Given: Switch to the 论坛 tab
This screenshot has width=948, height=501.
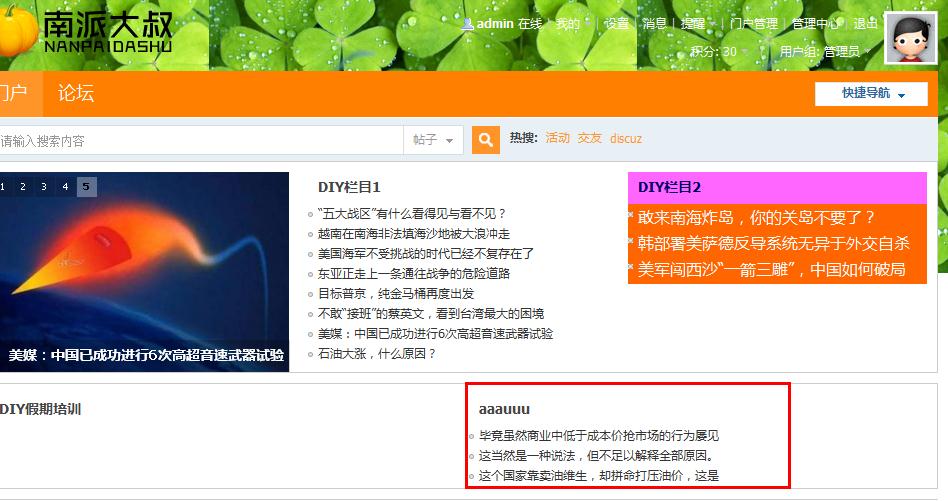Looking at the screenshot, I should [x=76, y=94].
